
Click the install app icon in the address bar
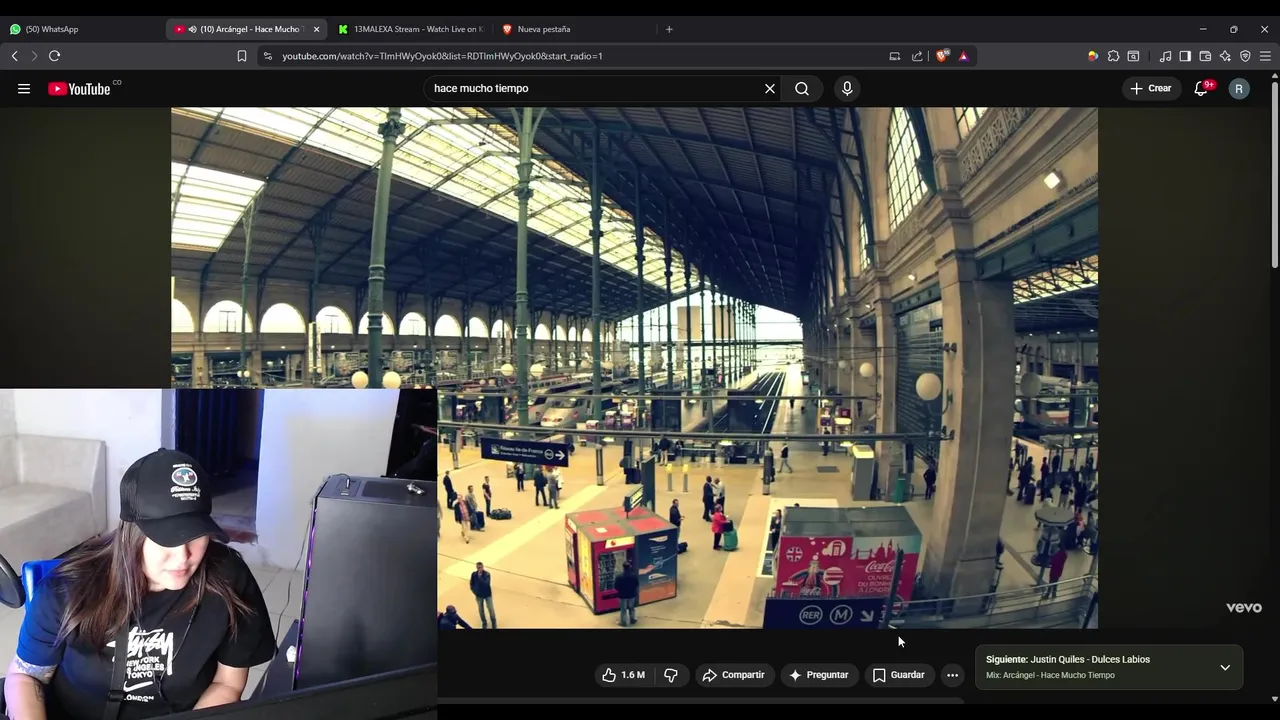pyautogui.click(x=895, y=56)
